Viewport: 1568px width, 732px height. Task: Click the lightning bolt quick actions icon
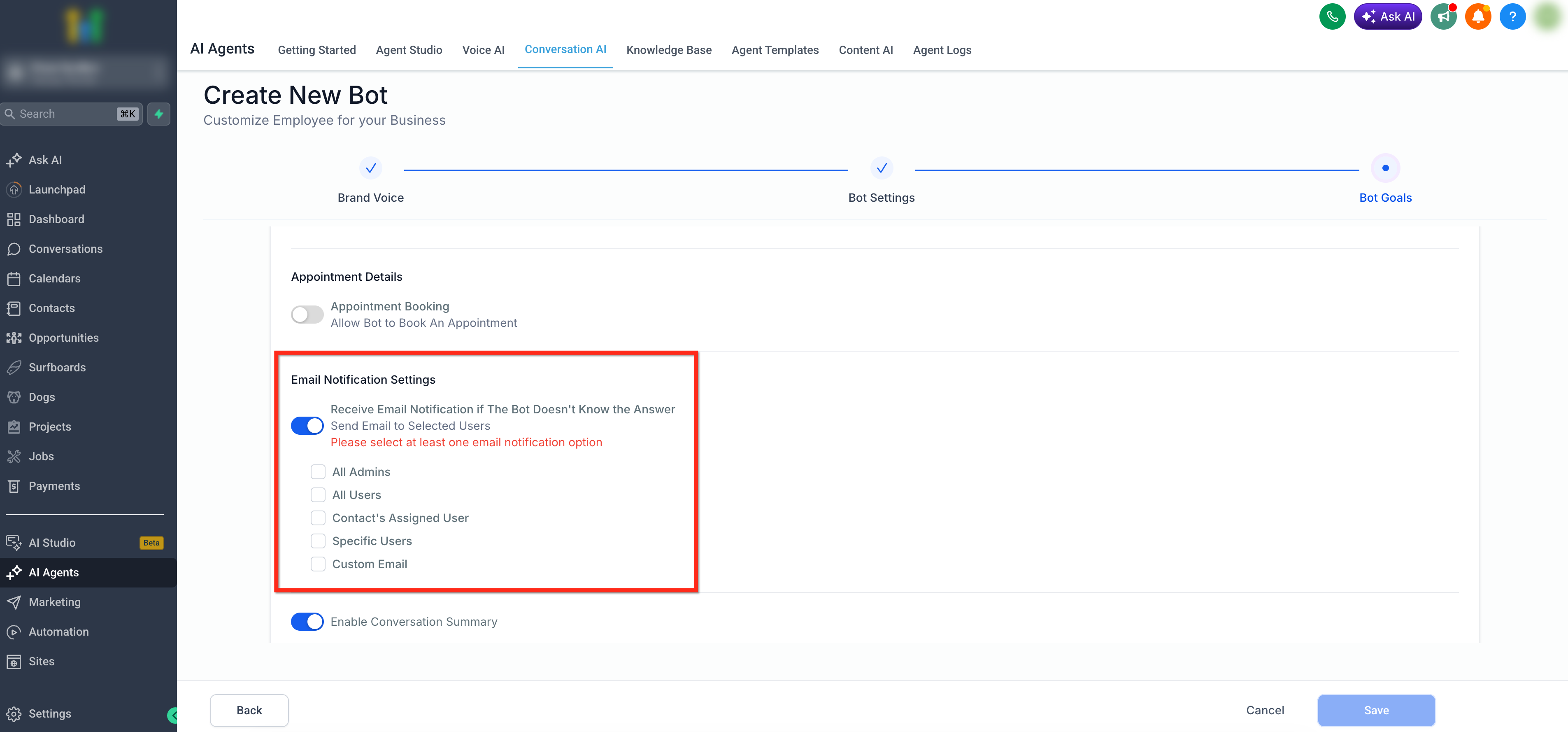click(159, 114)
